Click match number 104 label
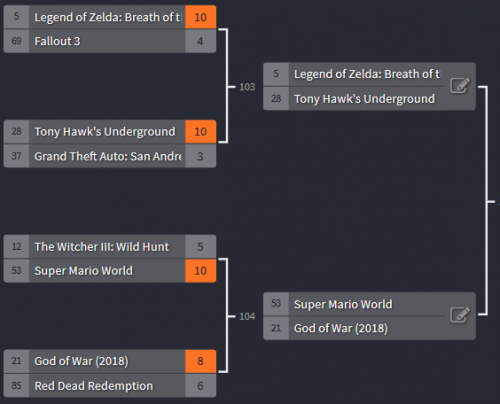 coord(247,316)
